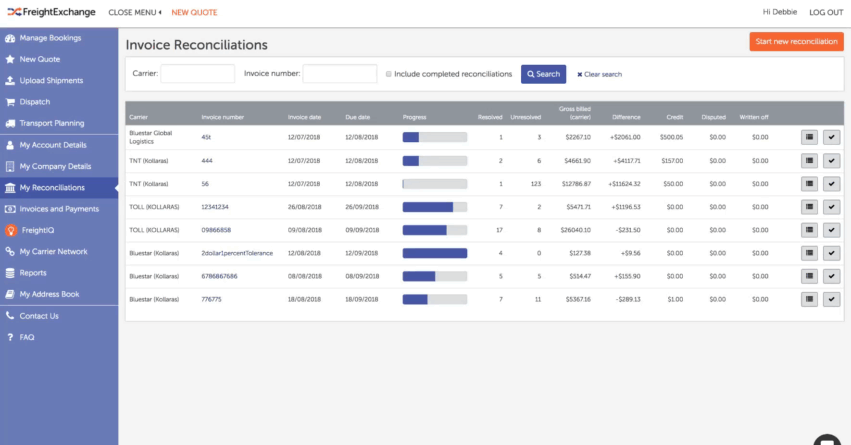851x445 pixels.
Task: Mark invoice 45t as complete
Action: point(831,137)
